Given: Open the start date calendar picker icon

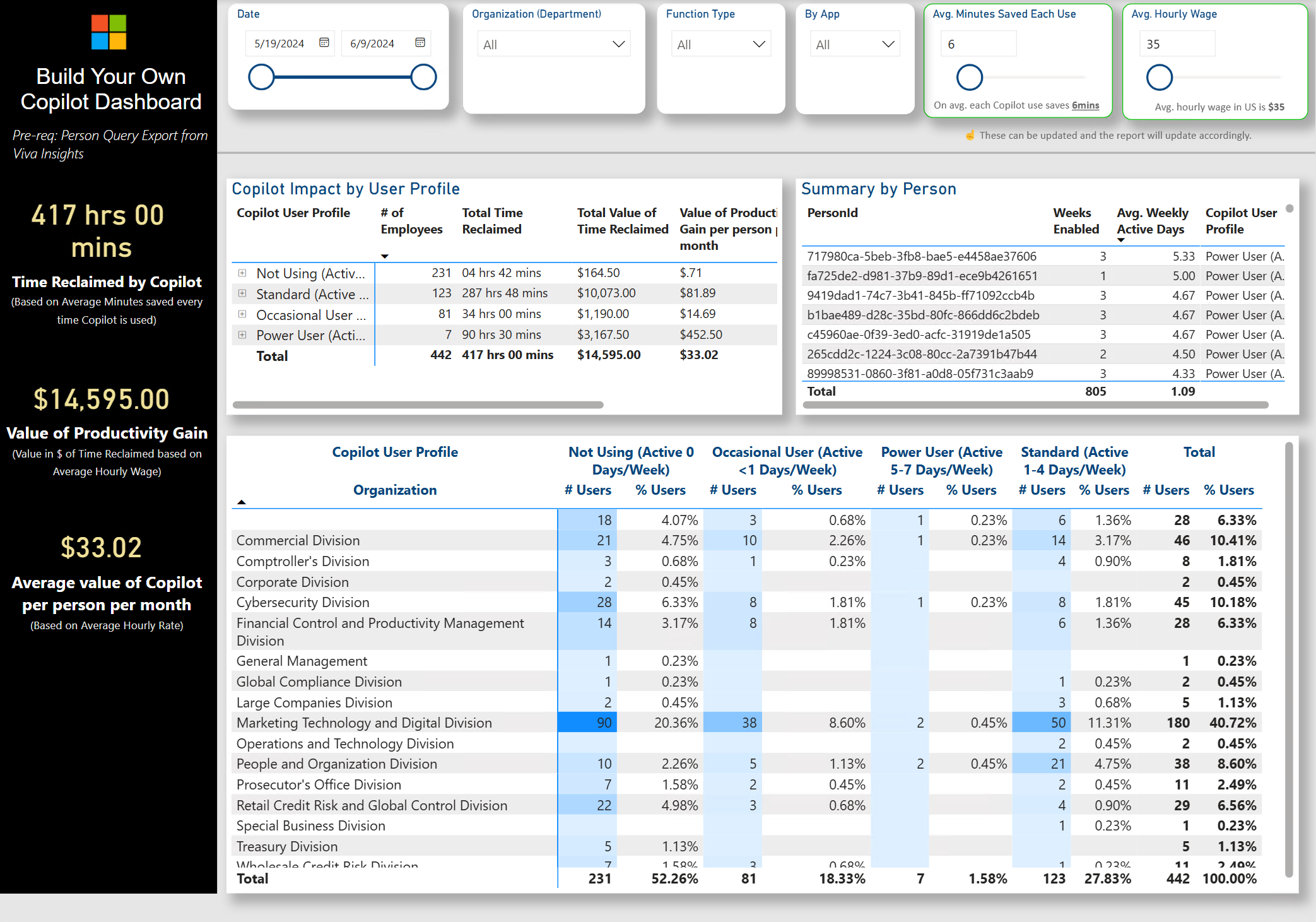Looking at the screenshot, I should [x=324, y=43].
